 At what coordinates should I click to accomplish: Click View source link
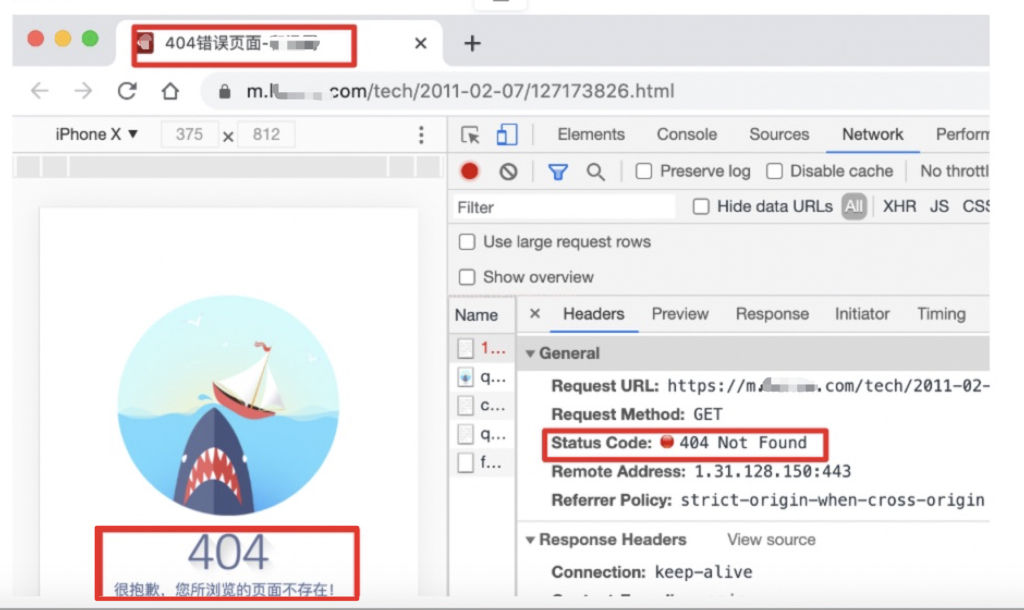(x=771, y=540)
